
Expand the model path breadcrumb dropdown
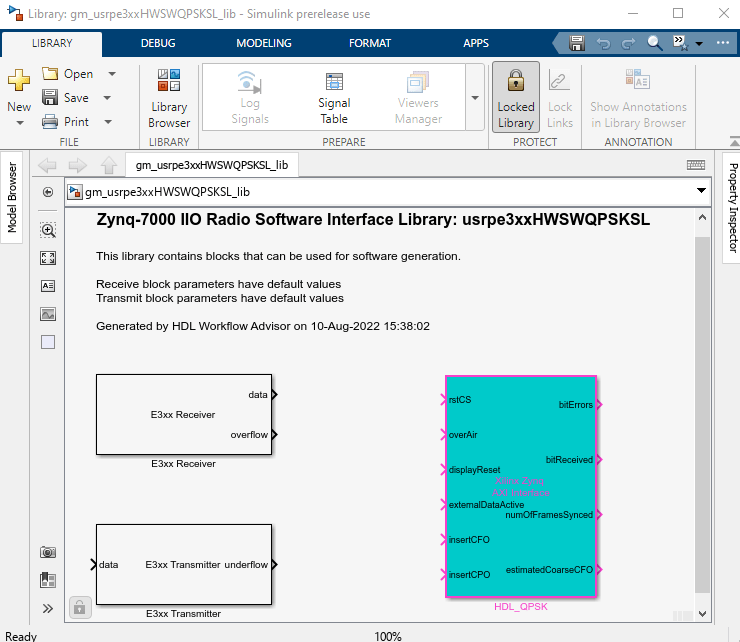701,191
